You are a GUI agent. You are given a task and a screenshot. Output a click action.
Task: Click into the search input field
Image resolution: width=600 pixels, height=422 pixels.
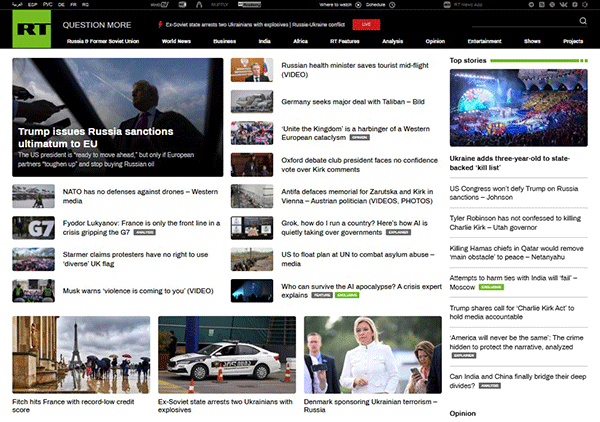click(x=524, y=22)
